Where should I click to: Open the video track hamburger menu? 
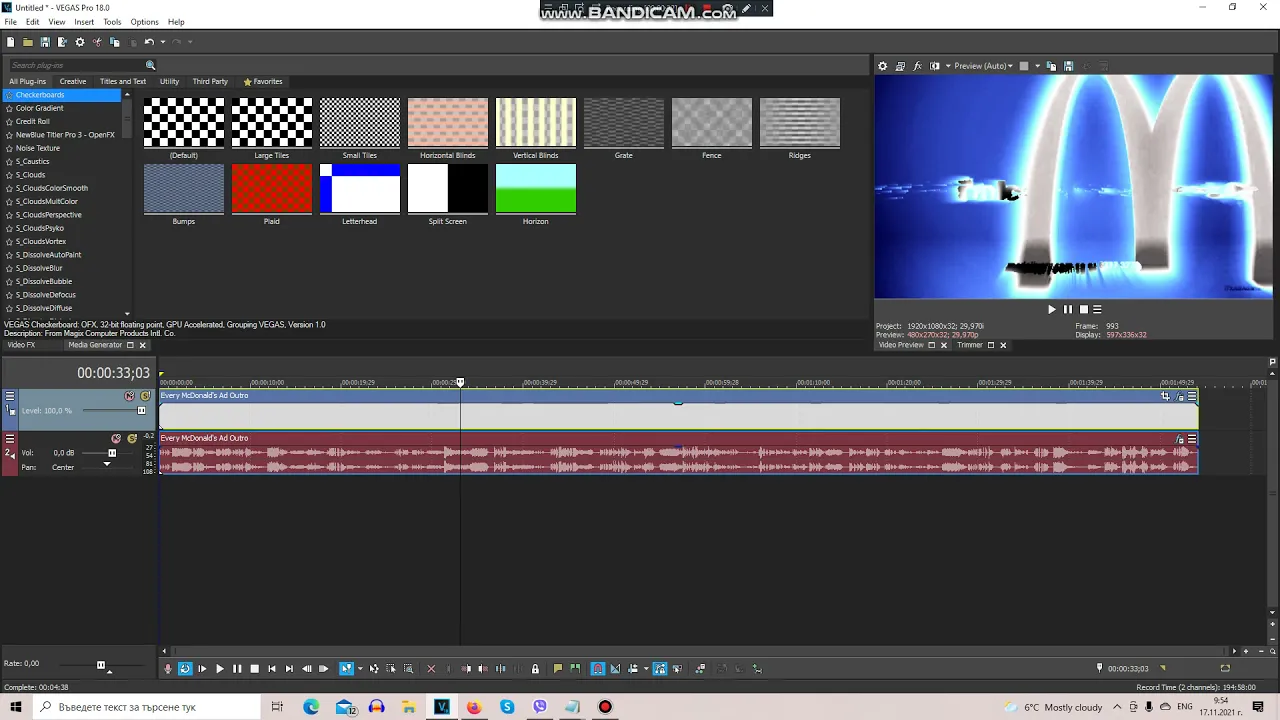pos(10,396)
